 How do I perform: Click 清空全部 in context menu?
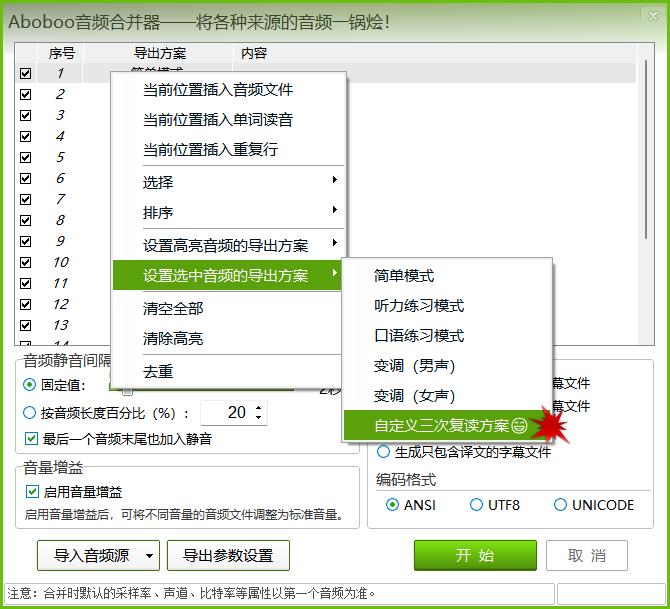click(228, 308)
